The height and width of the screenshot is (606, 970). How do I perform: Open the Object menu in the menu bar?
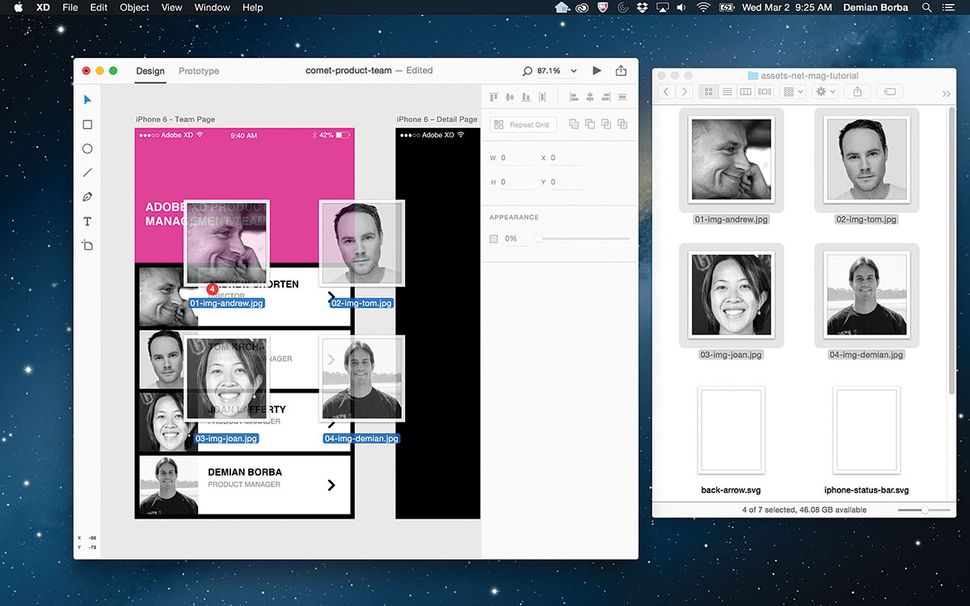(133, 7)
